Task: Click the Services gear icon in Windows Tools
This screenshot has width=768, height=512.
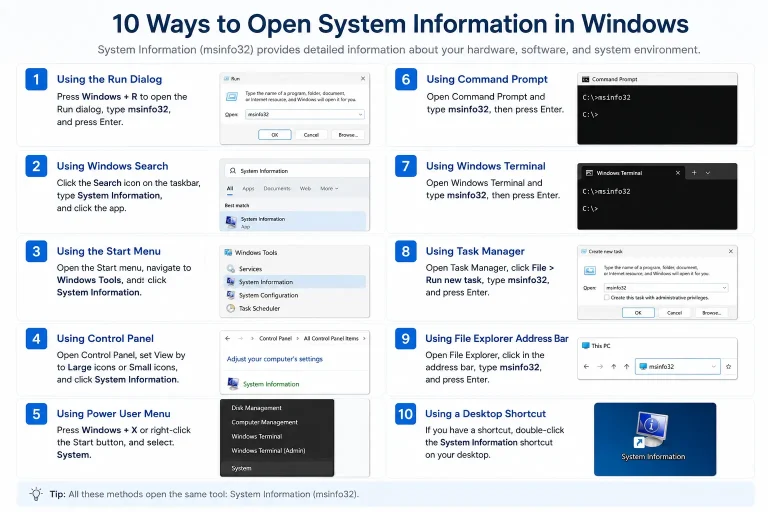Action: click(x=231, y=268)
